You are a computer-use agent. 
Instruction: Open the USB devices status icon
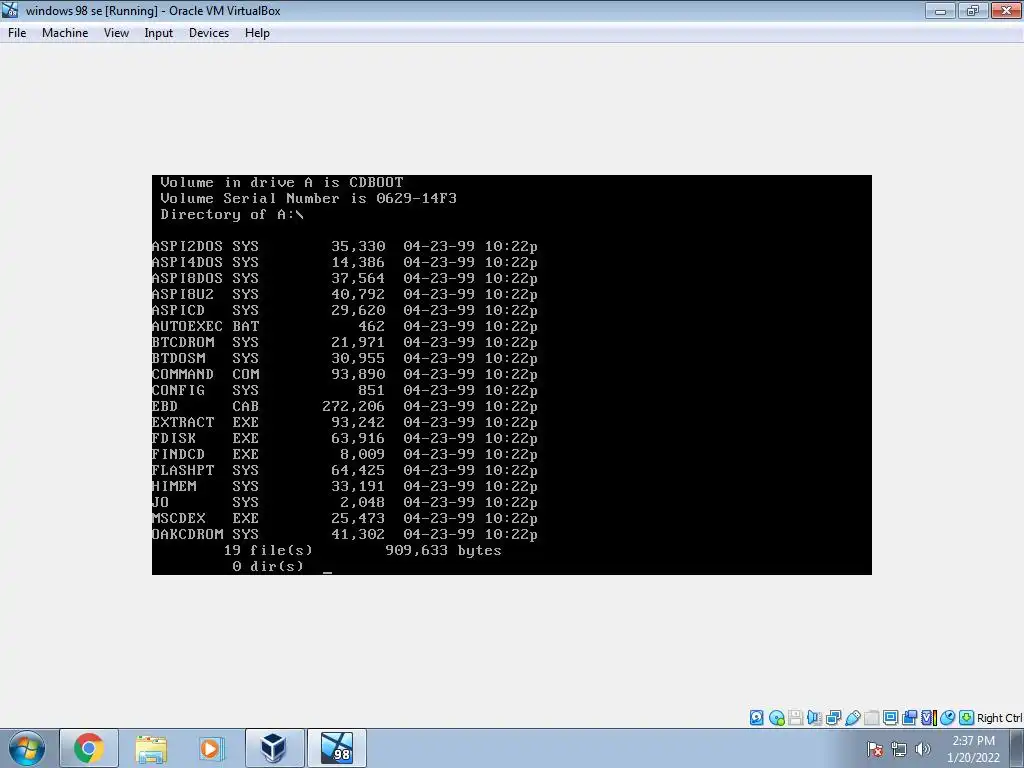point(852,718)
